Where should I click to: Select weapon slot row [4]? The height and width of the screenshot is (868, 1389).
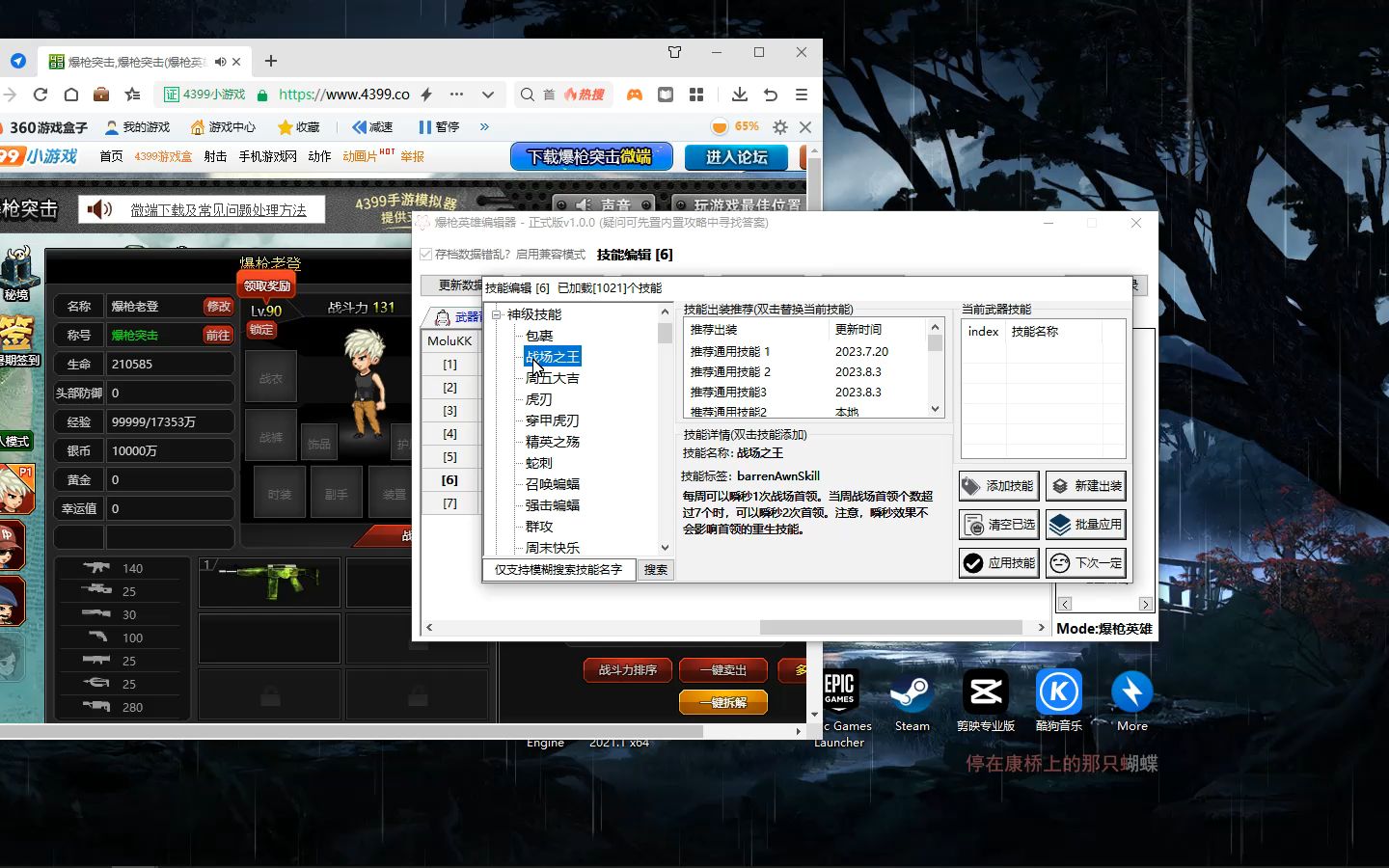(450, 434)
